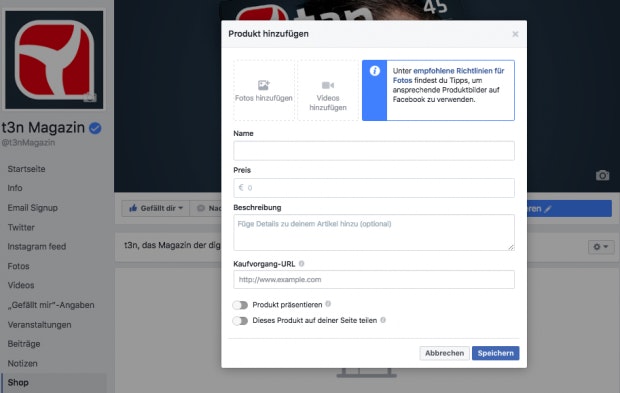Click the info icon next to Kaufvorgang-URL
This screenshot has width=620, height=393.
[301, 264]
